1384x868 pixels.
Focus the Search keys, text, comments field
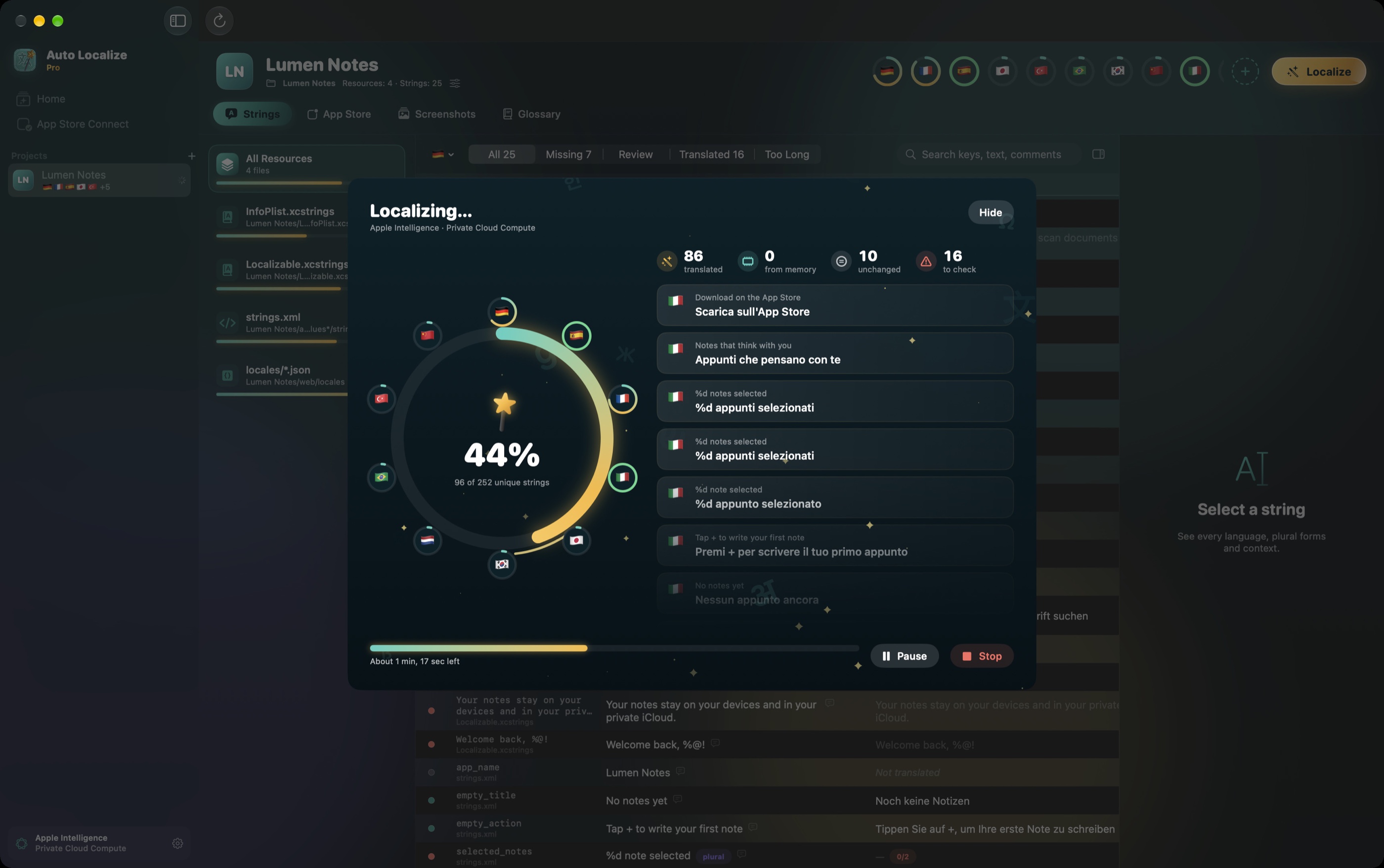pos(990,154)
